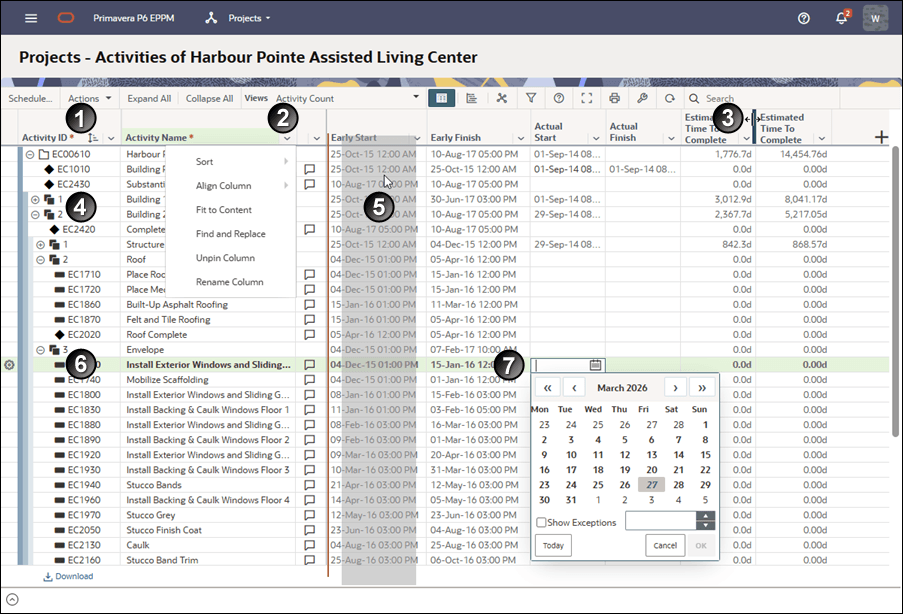
Task: Go to previous year in calendar
Action: (x=547, y=388)
